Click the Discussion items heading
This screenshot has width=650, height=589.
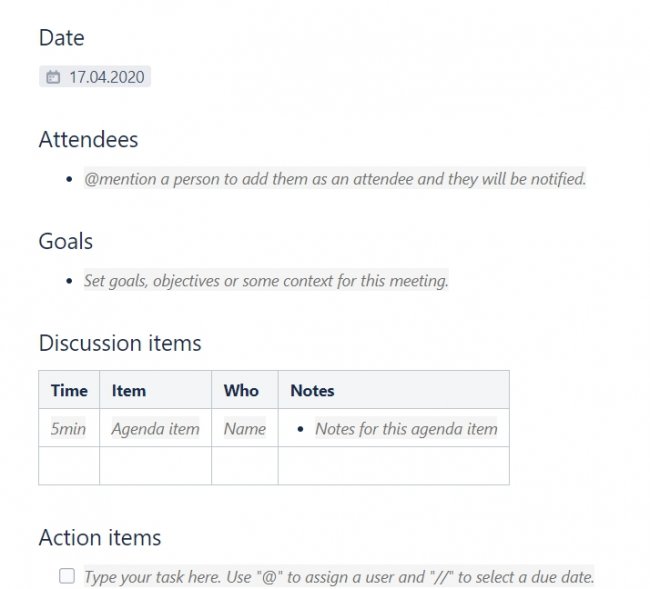120,343
